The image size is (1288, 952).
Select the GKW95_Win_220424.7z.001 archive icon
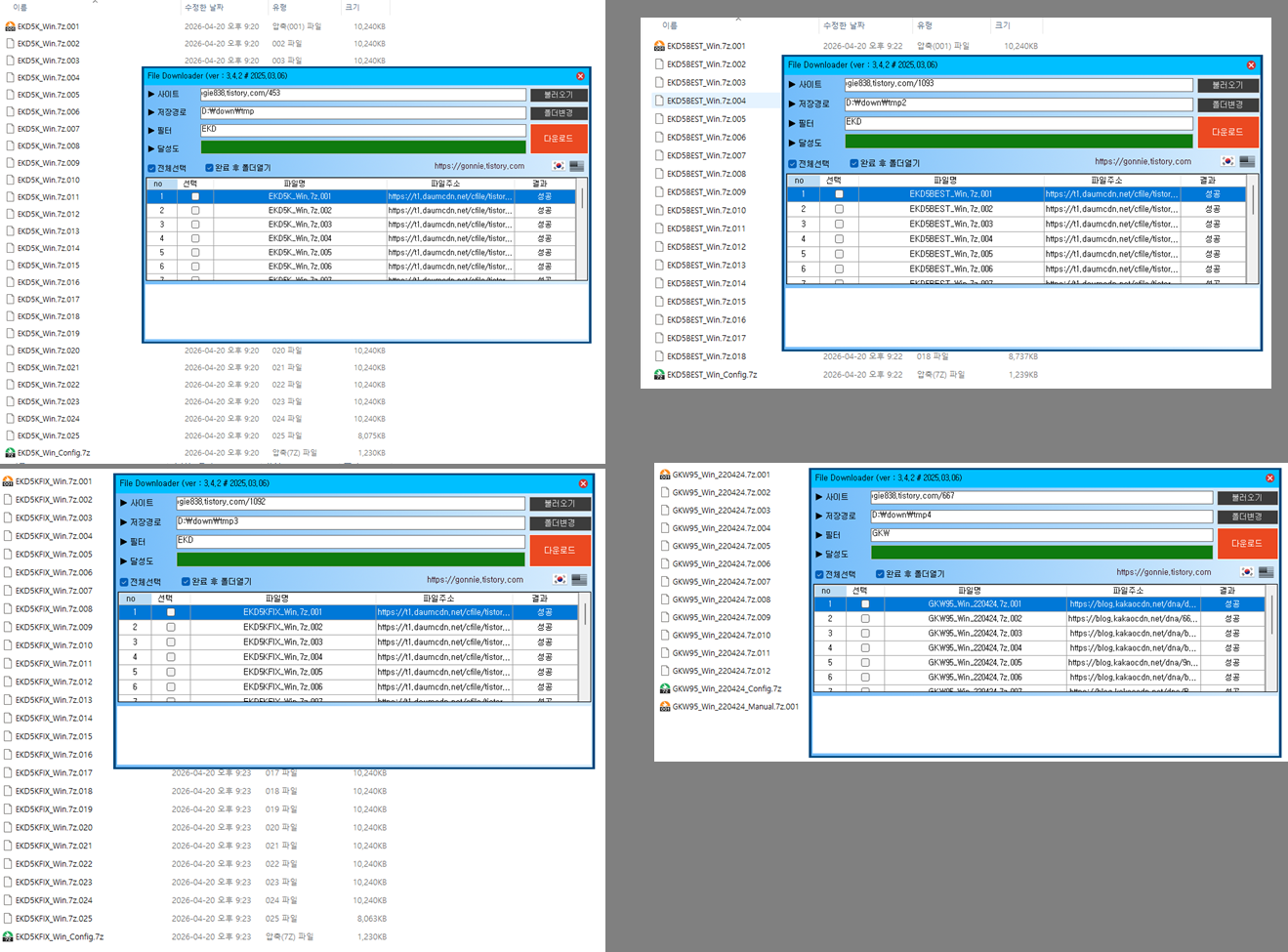point(665,475)
